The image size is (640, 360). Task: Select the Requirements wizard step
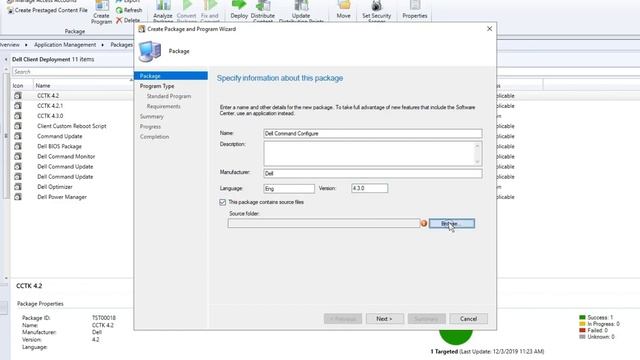pyautogui.click(x=164, y=106)
